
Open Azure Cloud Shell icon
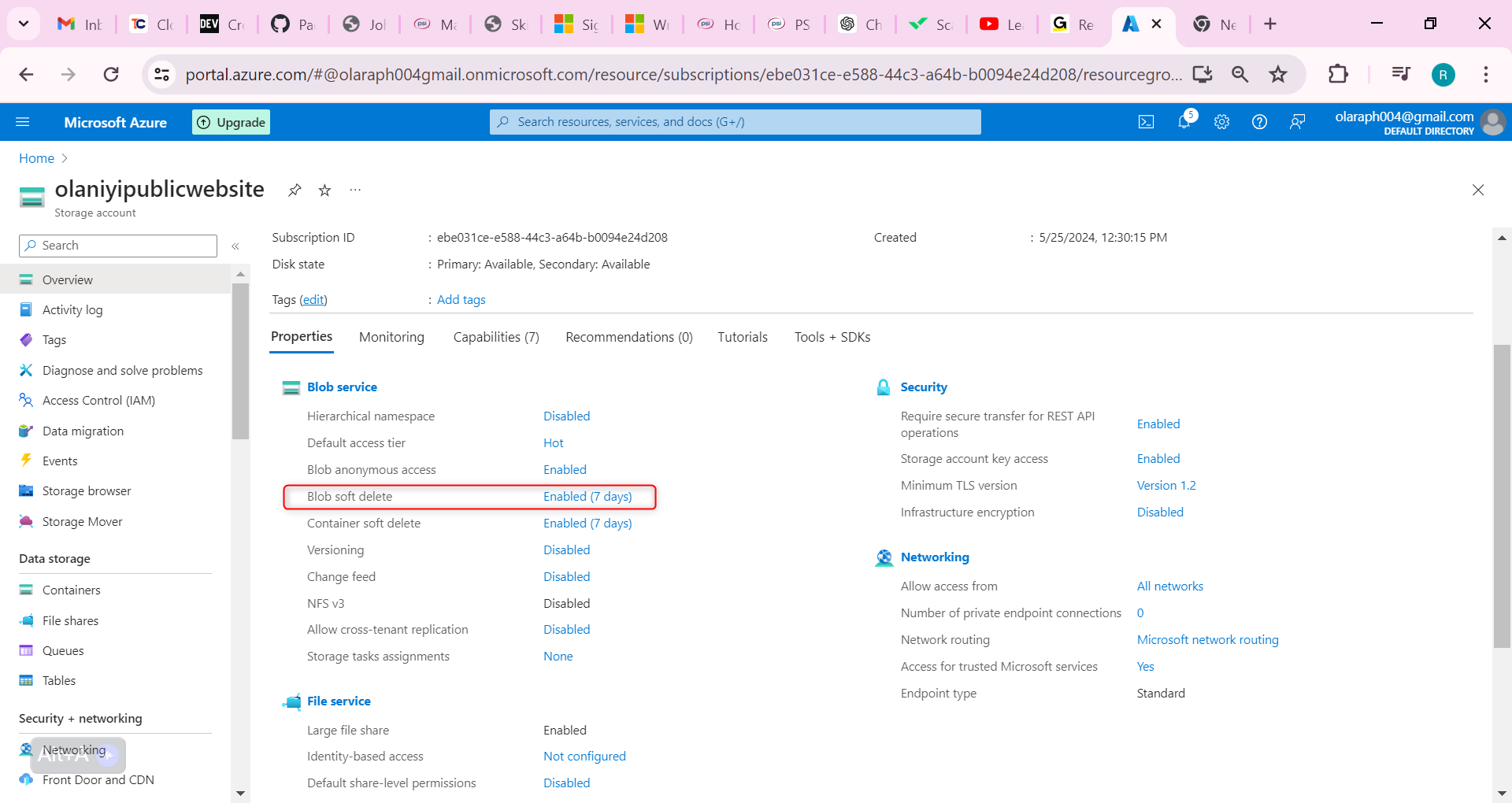(1146, 122)
